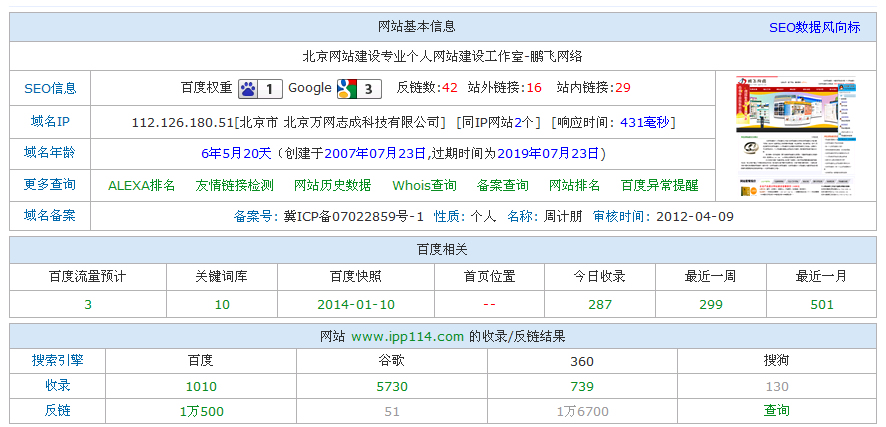
Task: Open the ALEXA排名 query link
Action: (x=141, y=185)
